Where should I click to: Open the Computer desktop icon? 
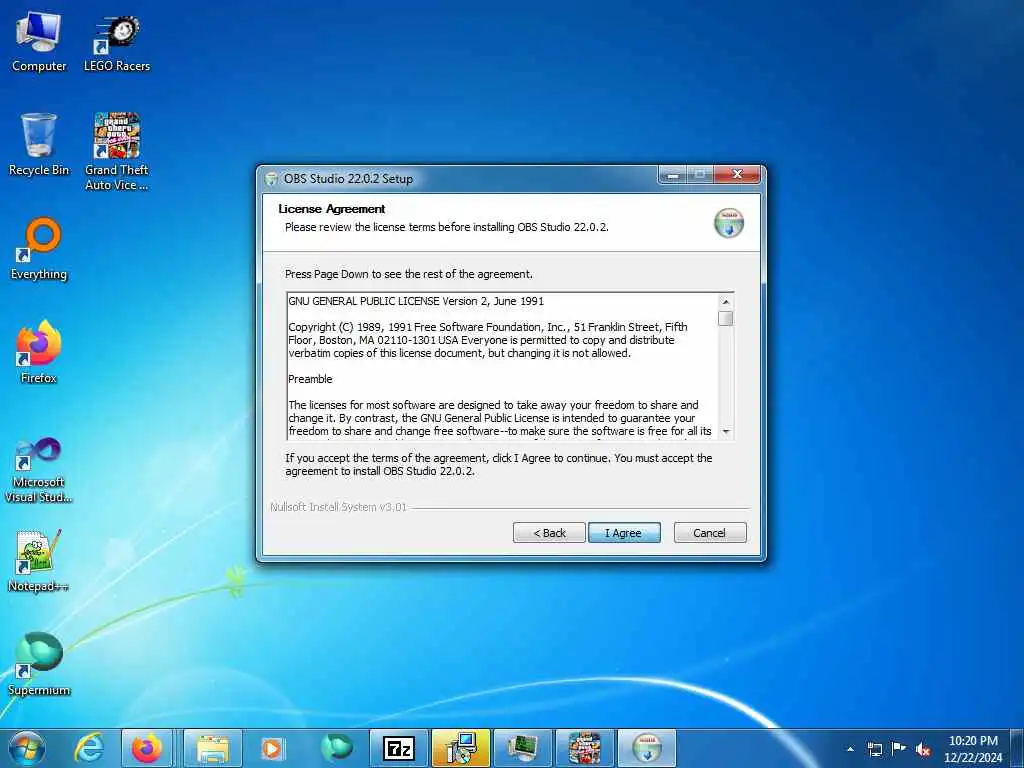tap(39, 42)
